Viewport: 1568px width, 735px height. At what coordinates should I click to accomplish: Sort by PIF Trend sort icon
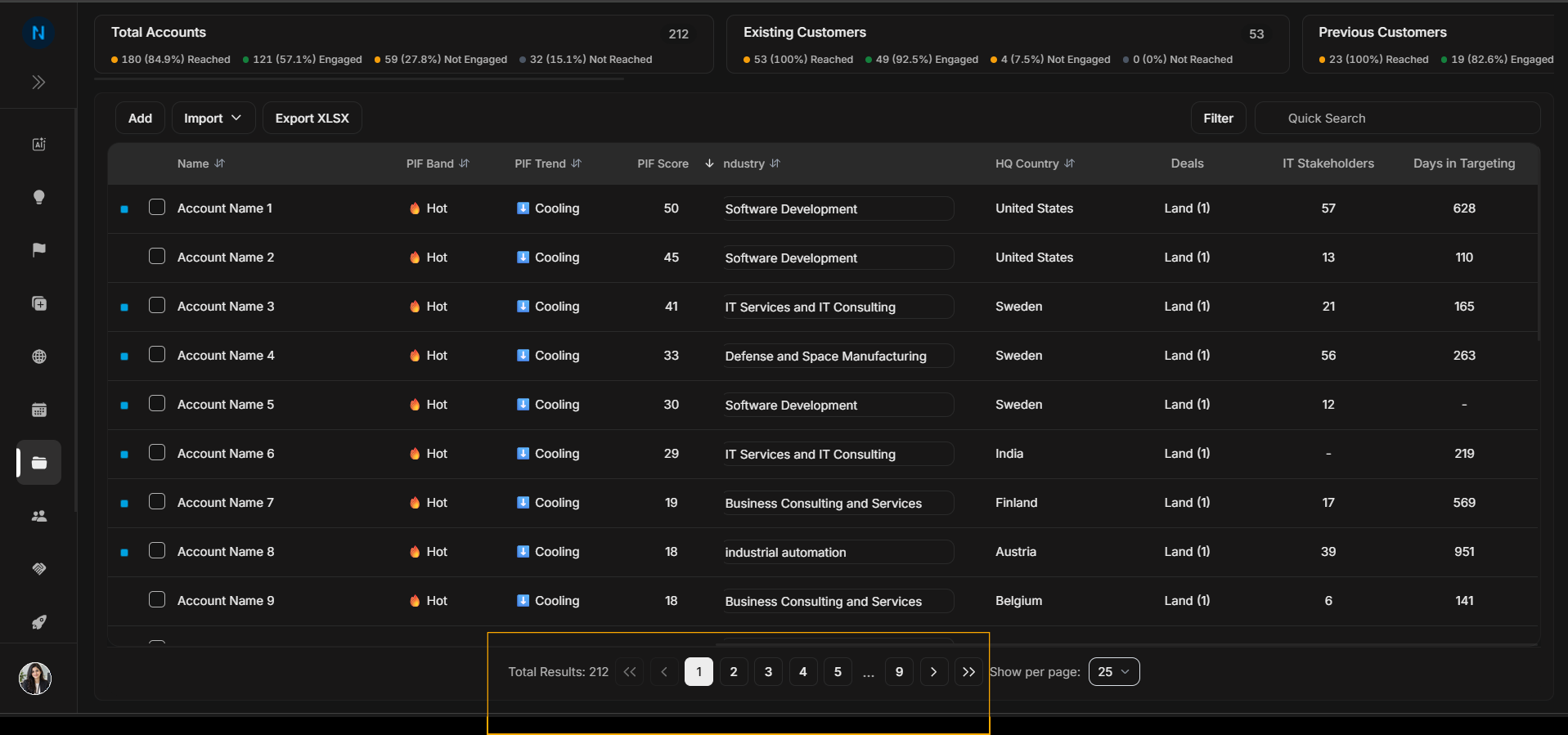[x=577, y=164]
